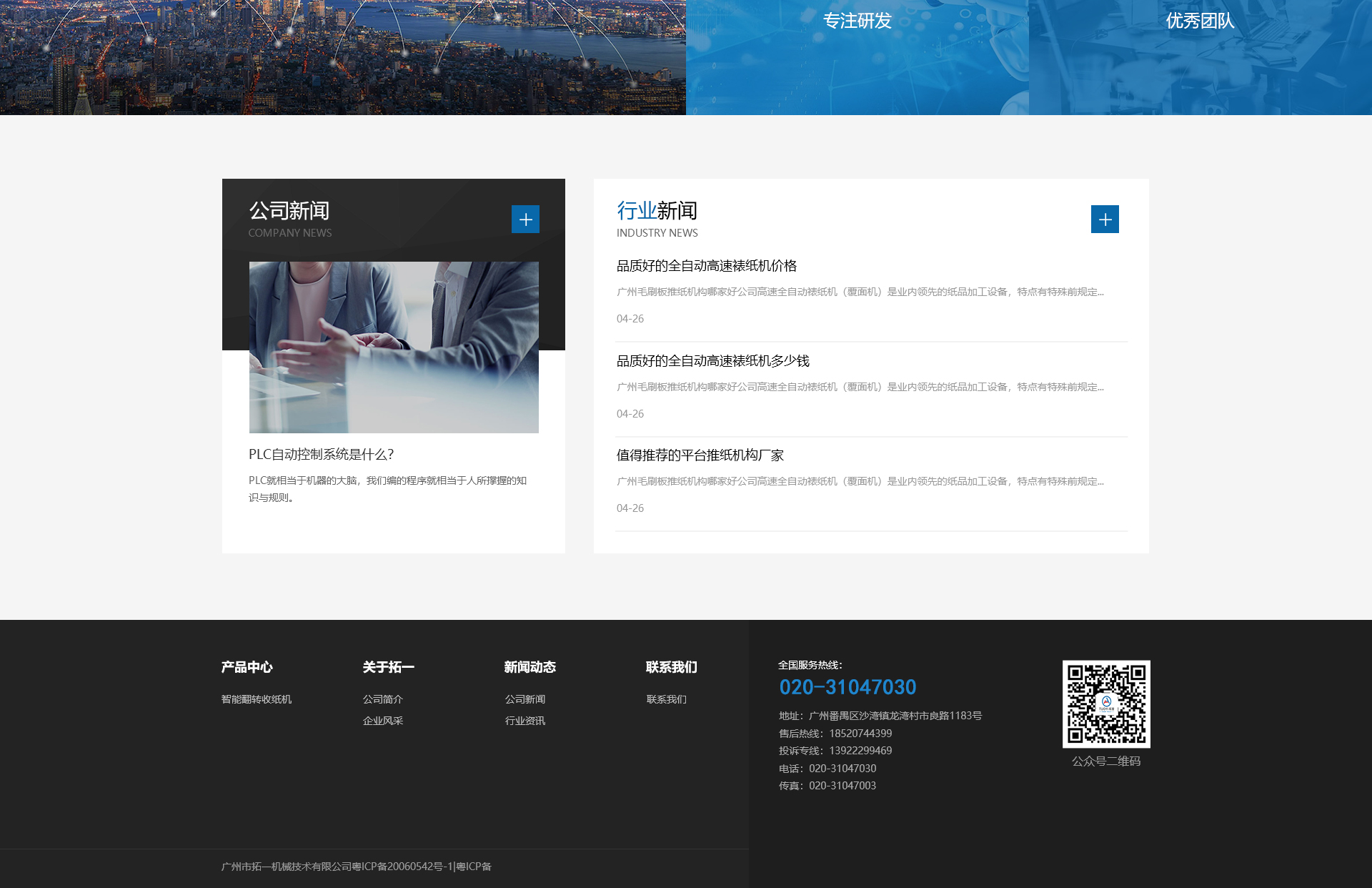Open article 品质好的全自动高速裱纸机多少钱

click(712, 361)
